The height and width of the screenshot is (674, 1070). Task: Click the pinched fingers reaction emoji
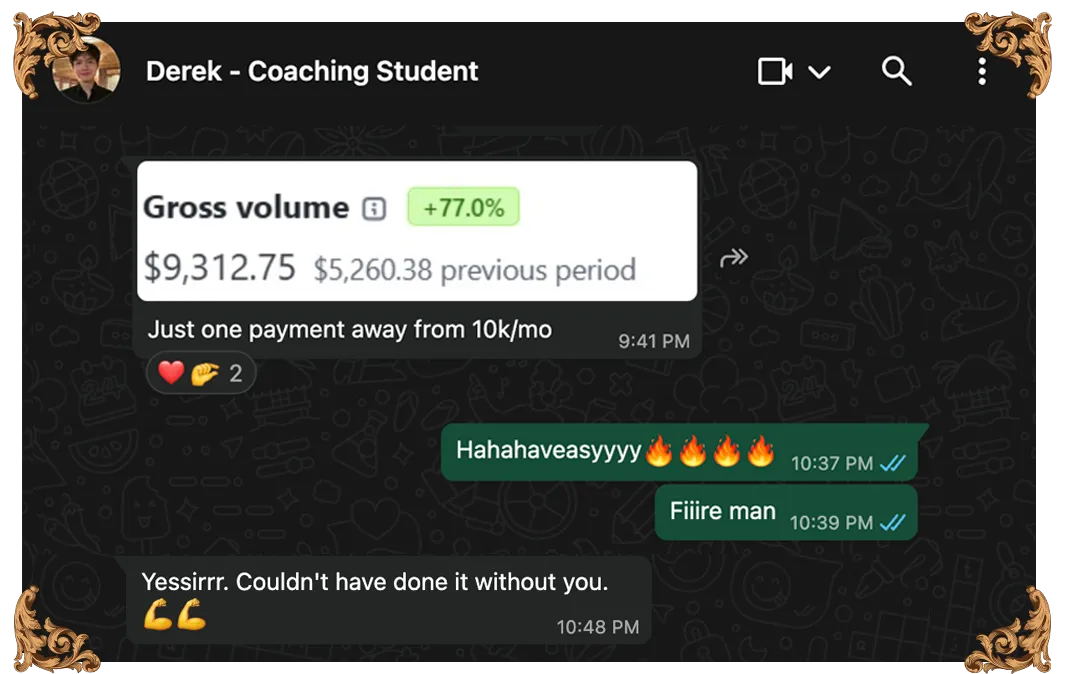click(x=205, y=373)
